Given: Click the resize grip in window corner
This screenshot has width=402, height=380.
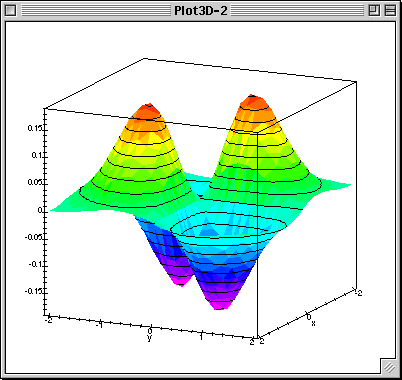Looking at the screenshot, I should tap(389, 367).
